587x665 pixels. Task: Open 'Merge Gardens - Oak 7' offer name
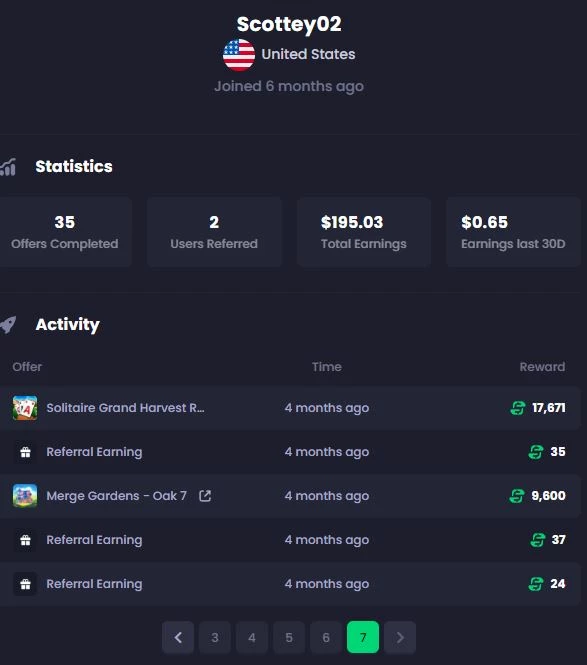pyautogui.click(x=117, y=496)
